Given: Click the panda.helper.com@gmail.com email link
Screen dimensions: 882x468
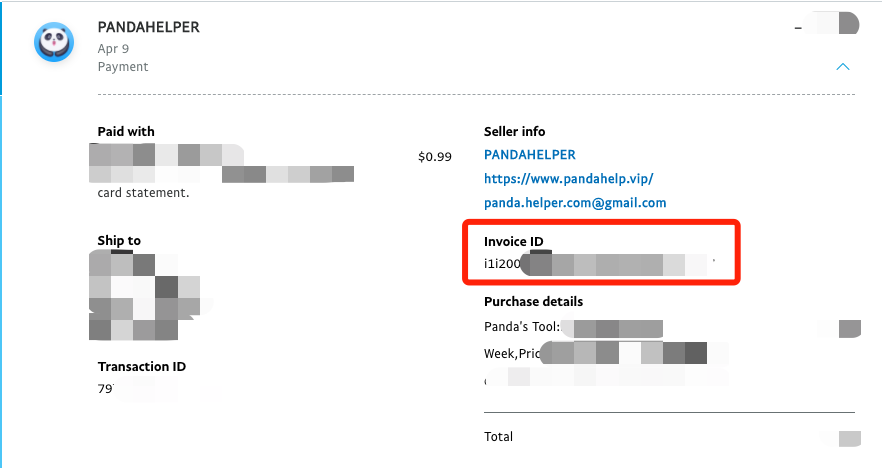Looking at the screenshot, I should (x=575, y=203).
